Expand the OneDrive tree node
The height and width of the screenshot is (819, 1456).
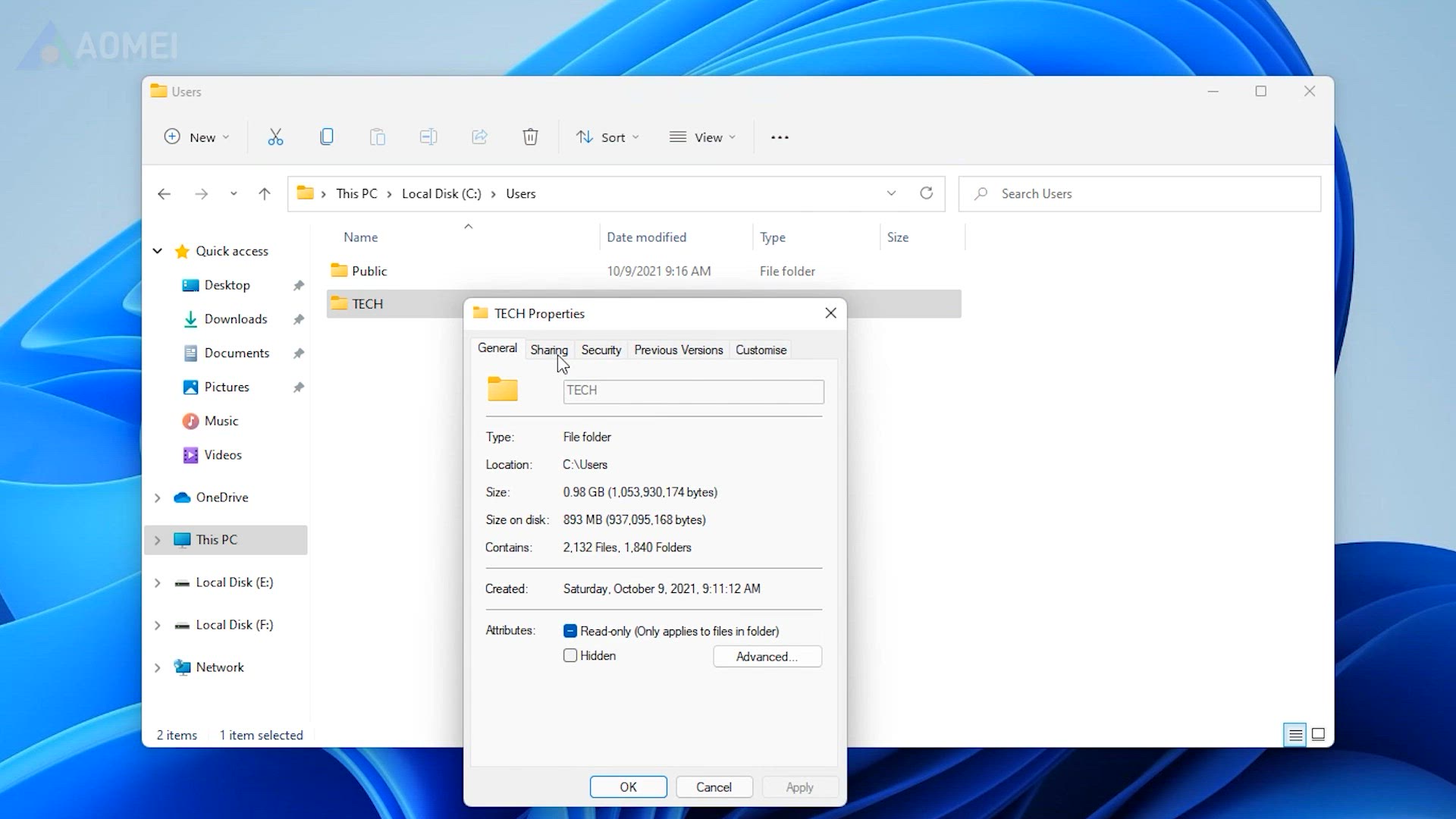click(x=158, y=497)
